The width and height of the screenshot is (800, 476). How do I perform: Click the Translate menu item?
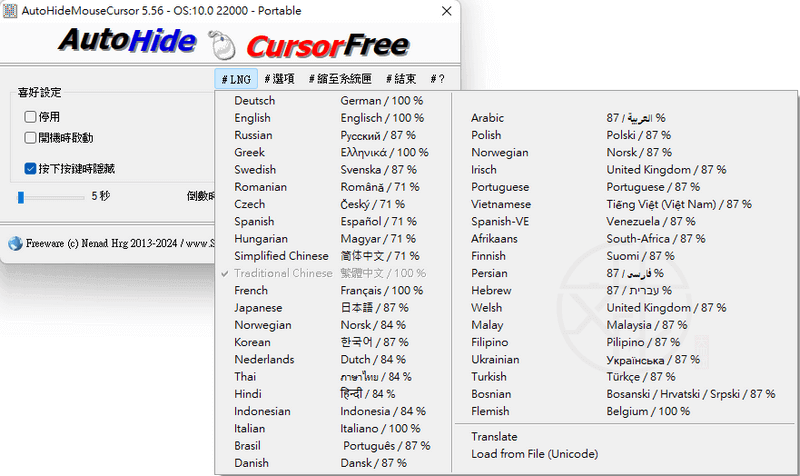point(625,437)
